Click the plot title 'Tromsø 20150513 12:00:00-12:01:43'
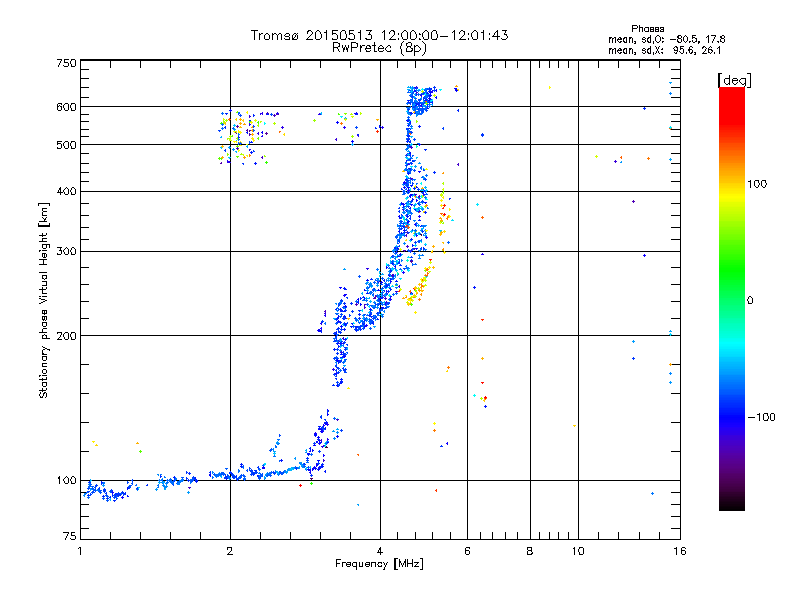This screenshot has width=800, height=600. 379,35
